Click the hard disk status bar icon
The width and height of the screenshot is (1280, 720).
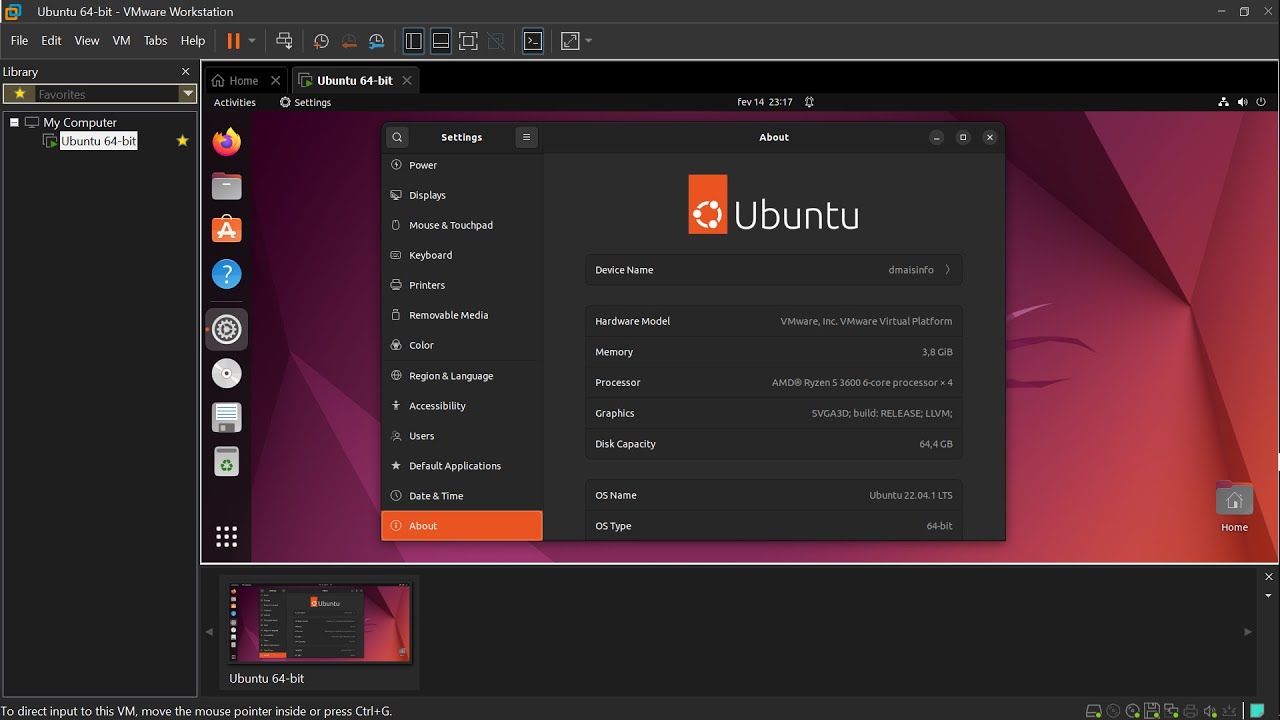(1093, 711)
